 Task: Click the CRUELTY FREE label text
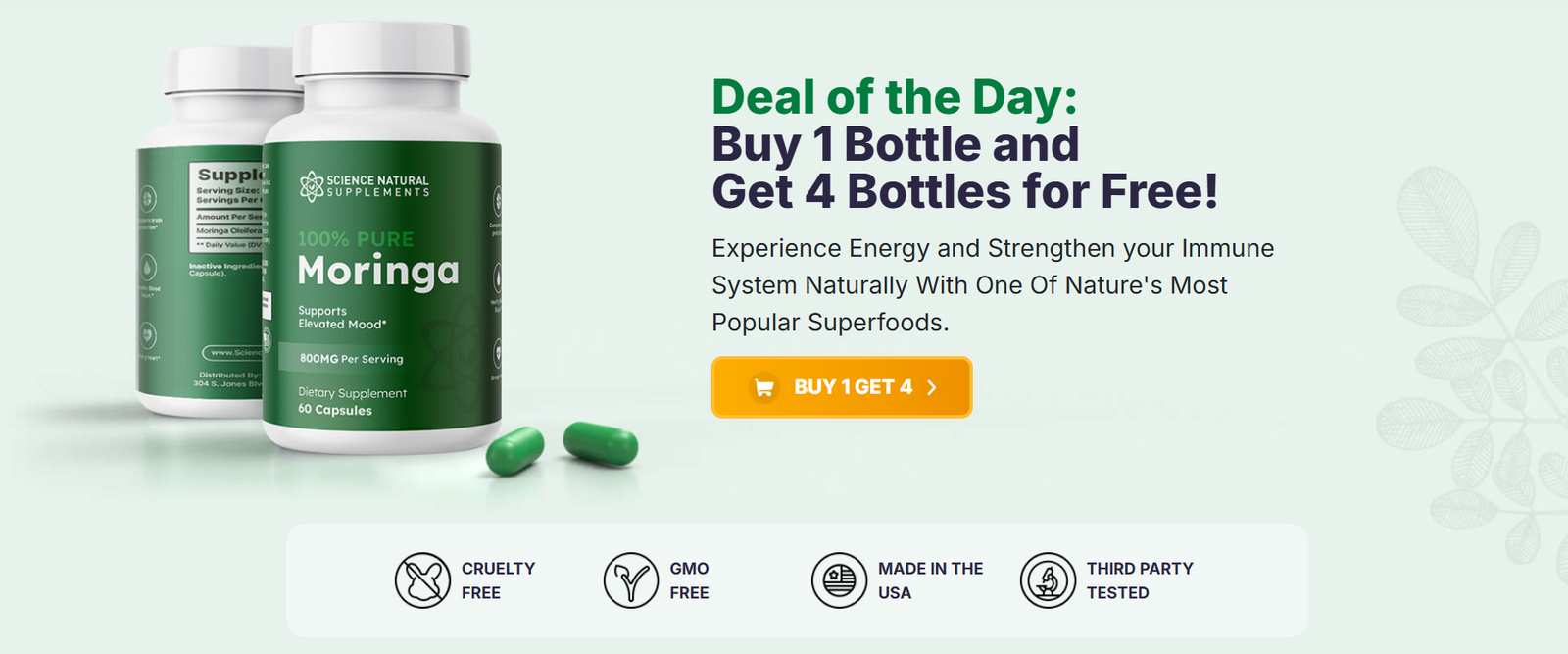[x=498, y=580]
